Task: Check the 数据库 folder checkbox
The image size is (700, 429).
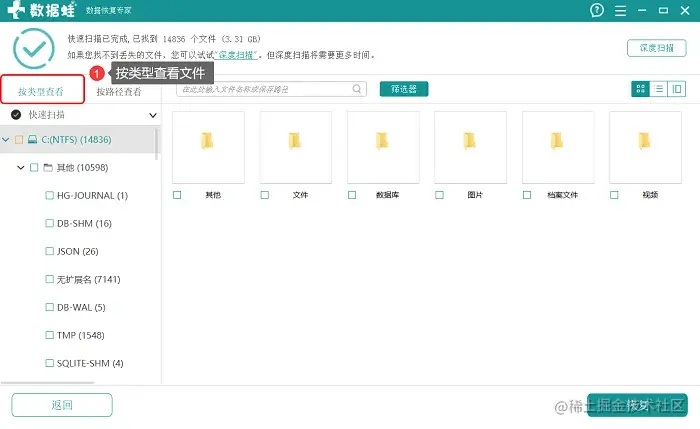Action: click(352, 195)
